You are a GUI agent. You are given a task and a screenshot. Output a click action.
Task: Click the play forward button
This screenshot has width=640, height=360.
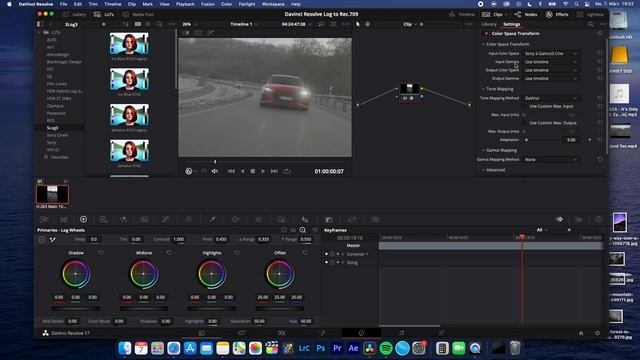pyautogui.click(x=263, y=171)
